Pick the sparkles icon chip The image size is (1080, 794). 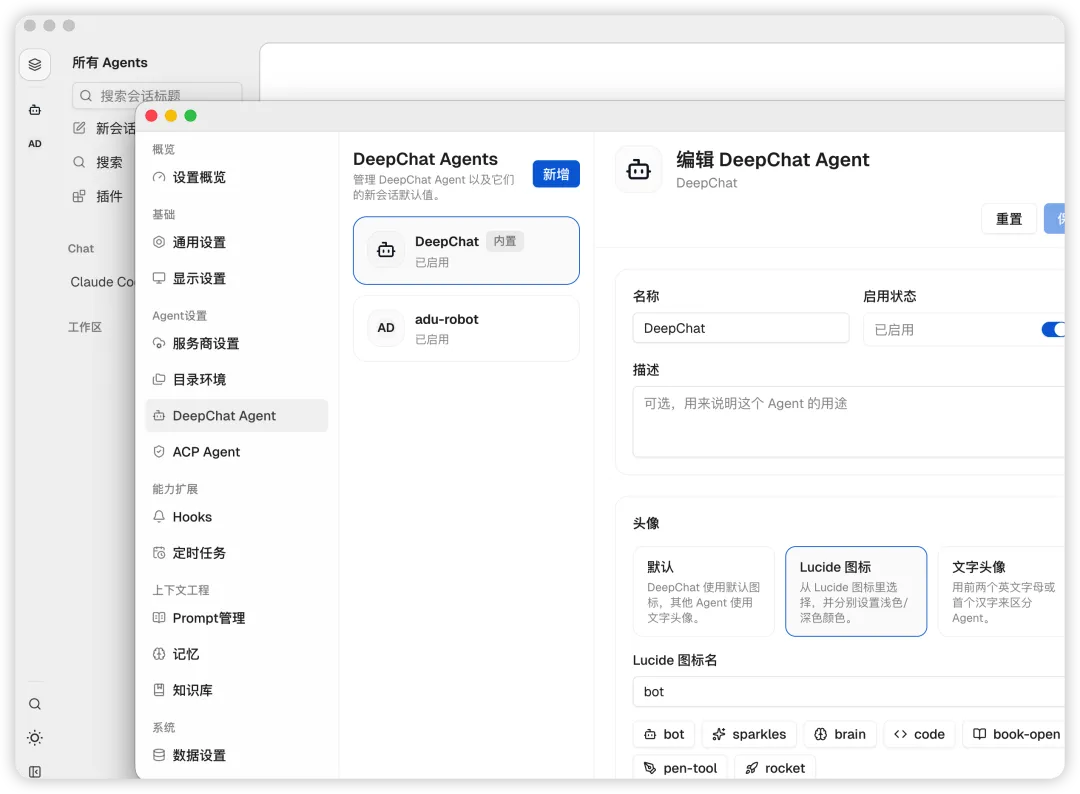pyautogui.click(x=749, y=734)
